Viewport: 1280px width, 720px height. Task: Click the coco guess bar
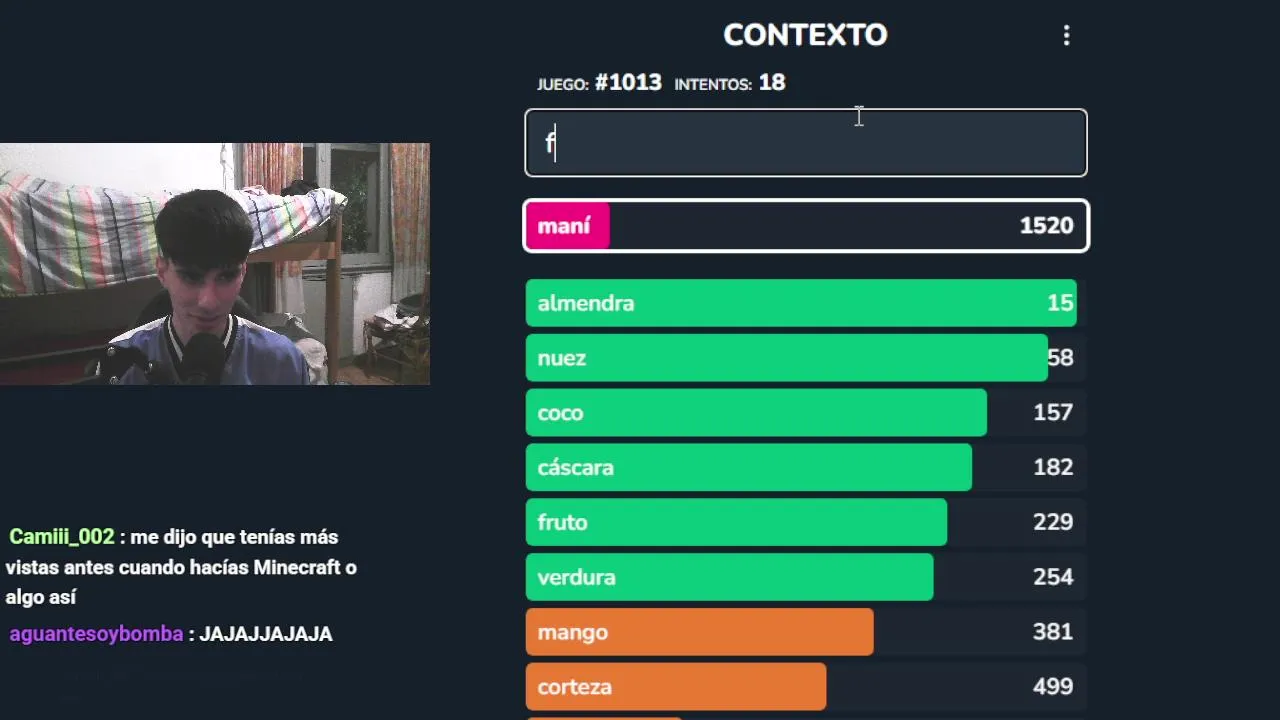(756, 413)
